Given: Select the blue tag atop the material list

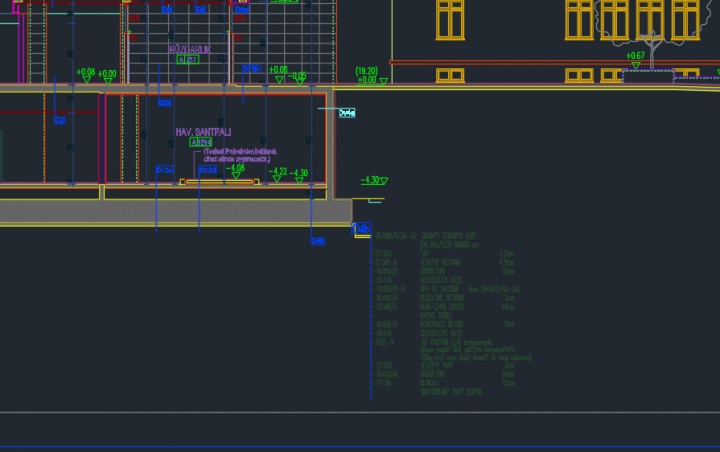Looking at the screenshot, I should coord(363,228).
